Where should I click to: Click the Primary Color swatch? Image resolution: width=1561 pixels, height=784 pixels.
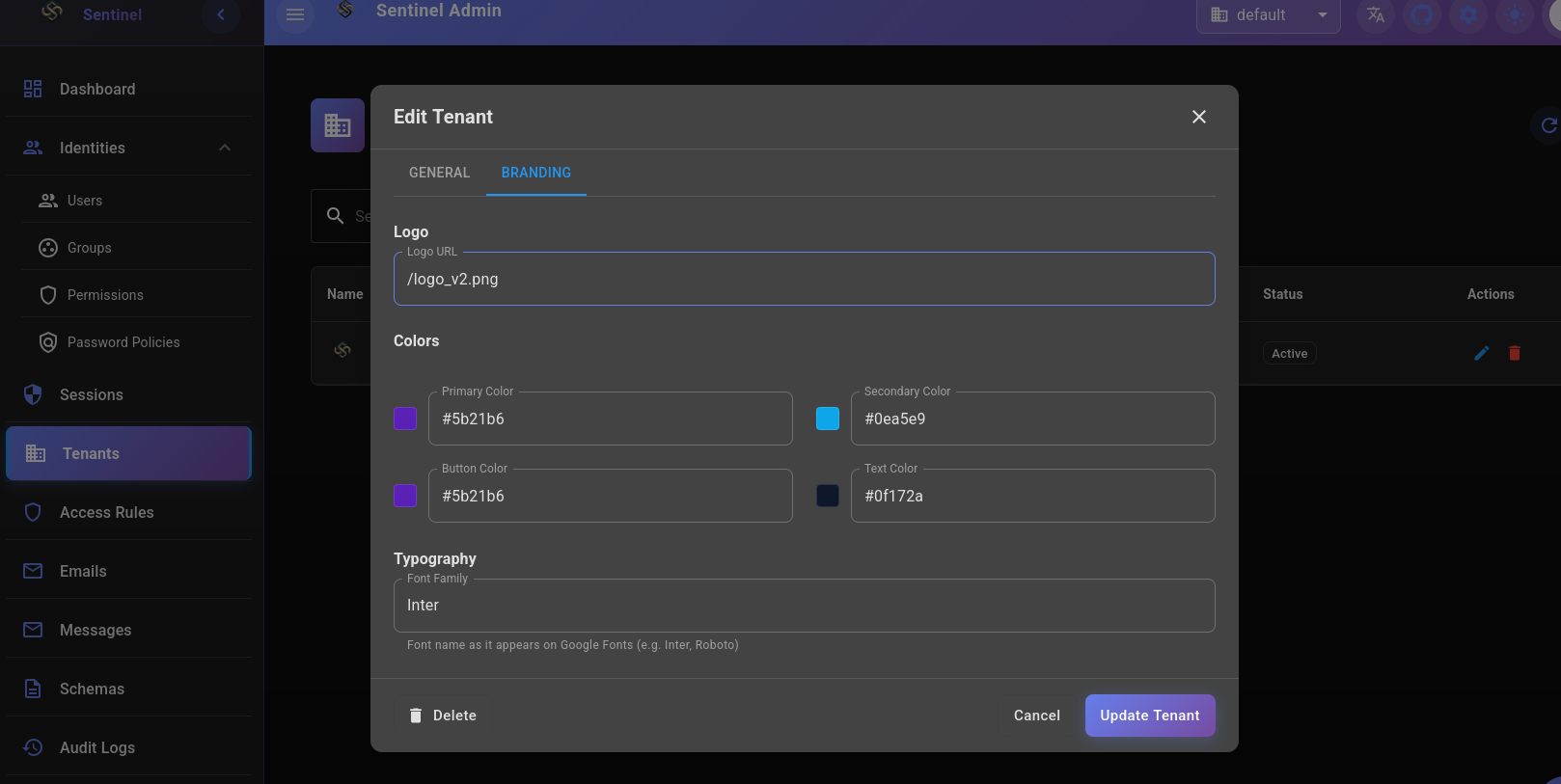(x=405, y=419)
